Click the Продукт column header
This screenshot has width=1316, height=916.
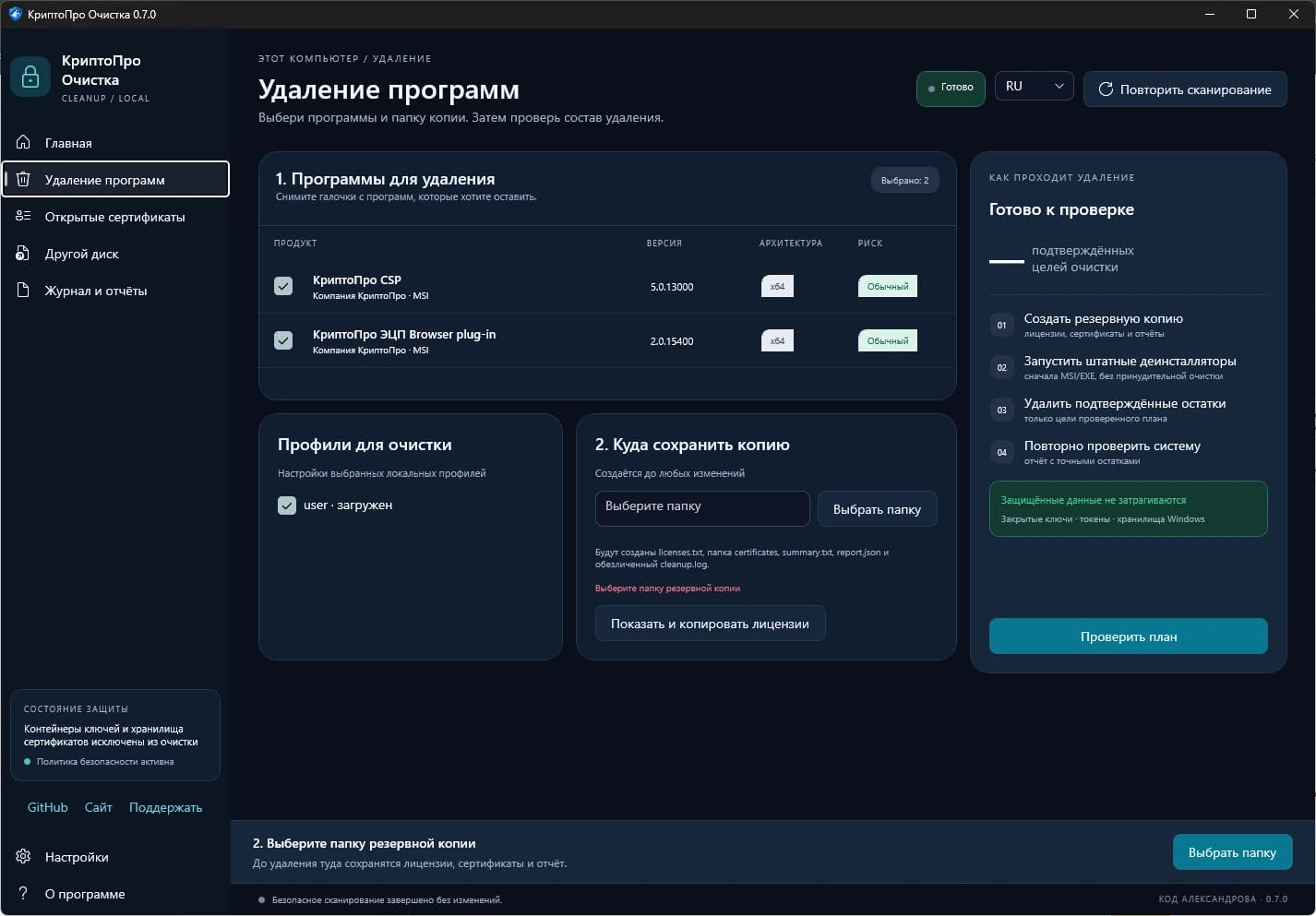(295, 244)
